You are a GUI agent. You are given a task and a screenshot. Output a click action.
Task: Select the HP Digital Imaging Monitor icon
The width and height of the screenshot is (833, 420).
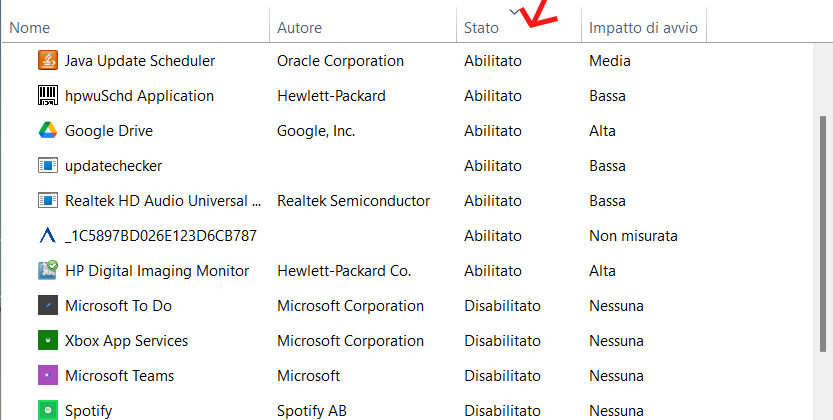pos(47,271)
